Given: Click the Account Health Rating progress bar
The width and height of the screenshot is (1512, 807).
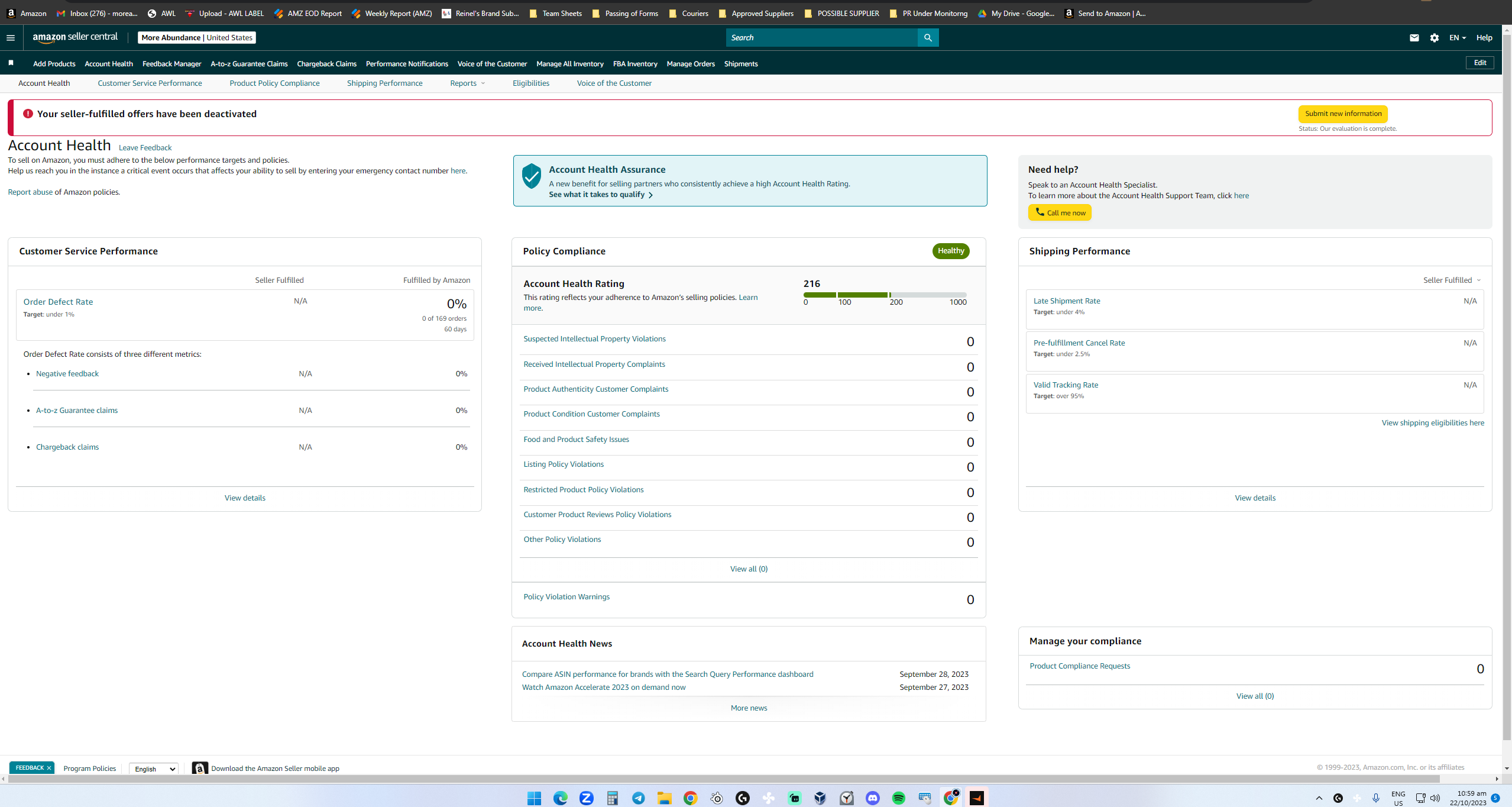Looking at the screenshot, I should tap(885, 295).
